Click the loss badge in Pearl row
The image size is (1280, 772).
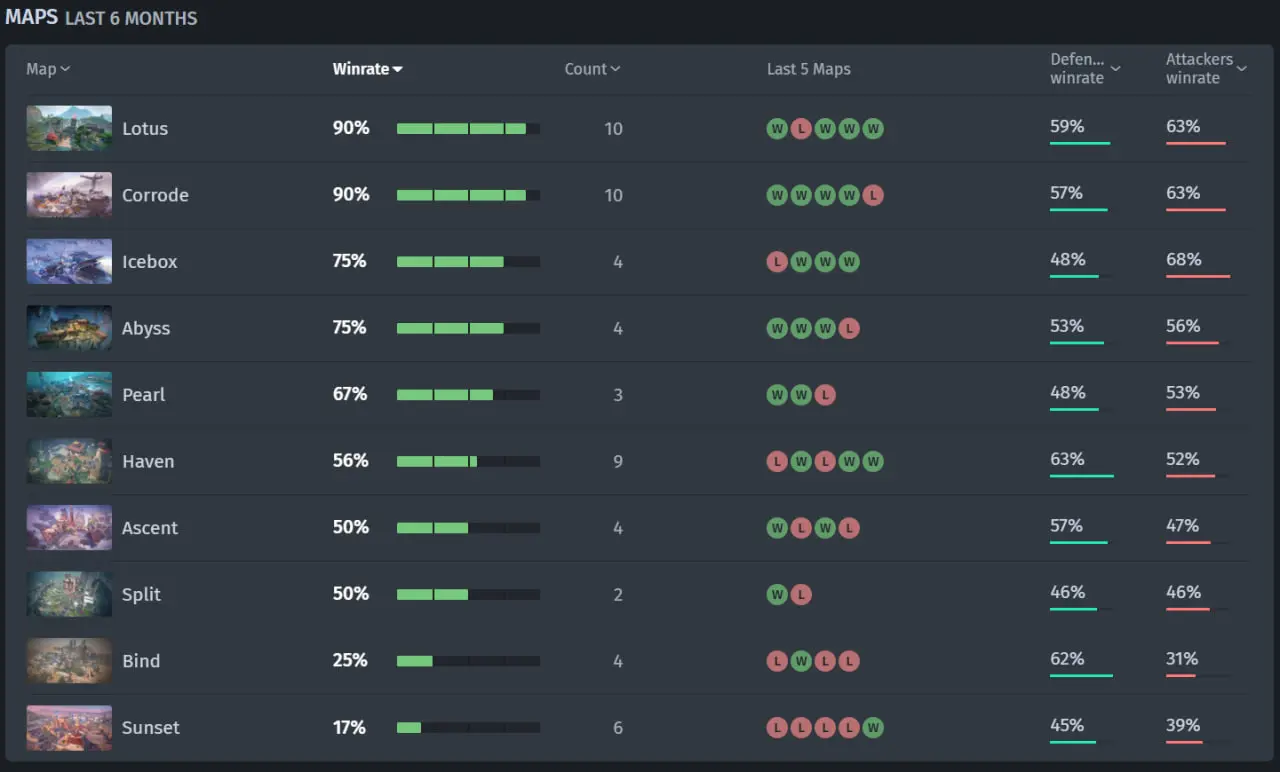click(x=825, y=395)
